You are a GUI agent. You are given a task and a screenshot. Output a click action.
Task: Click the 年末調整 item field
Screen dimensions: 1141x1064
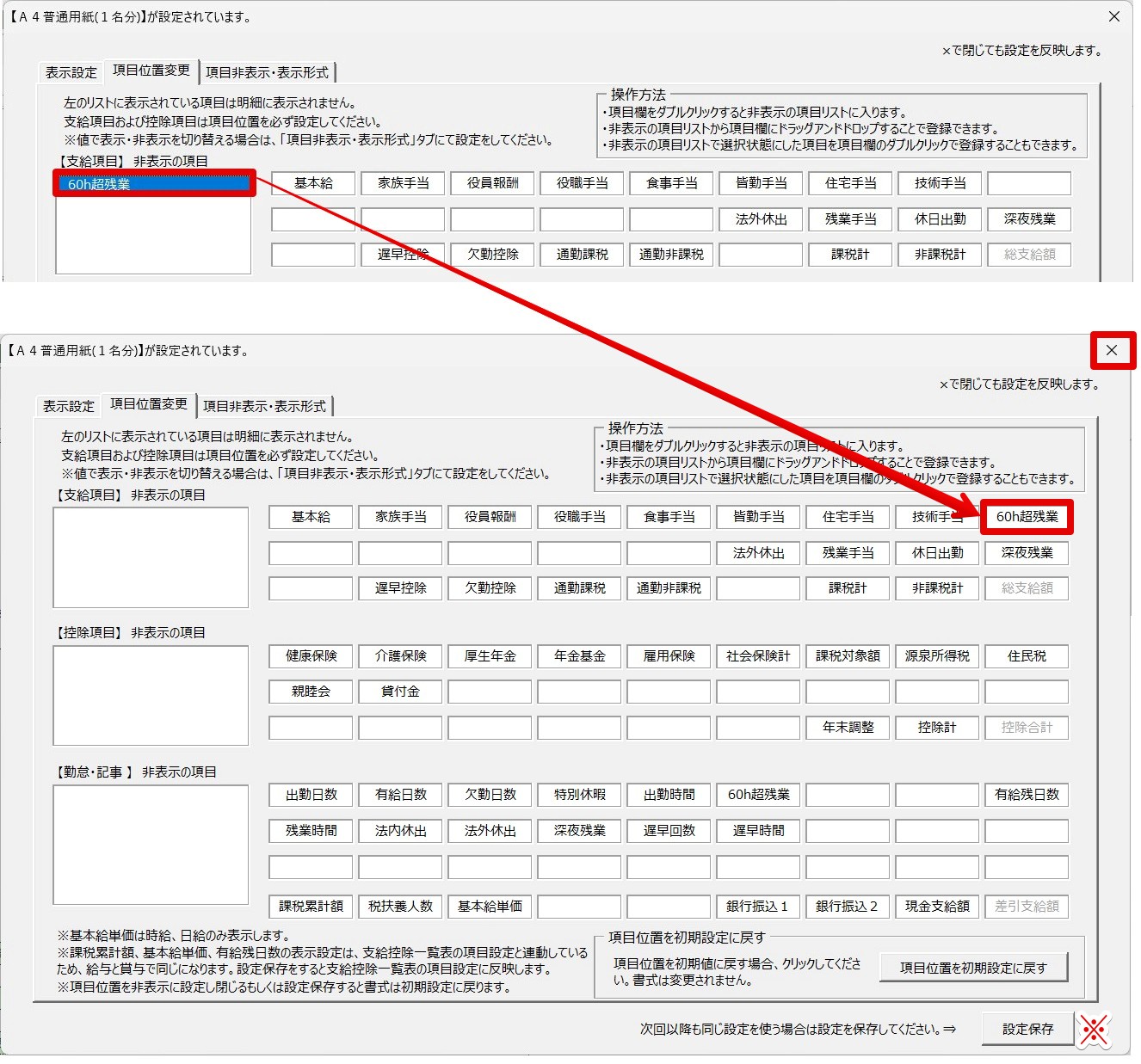[848, 728]
